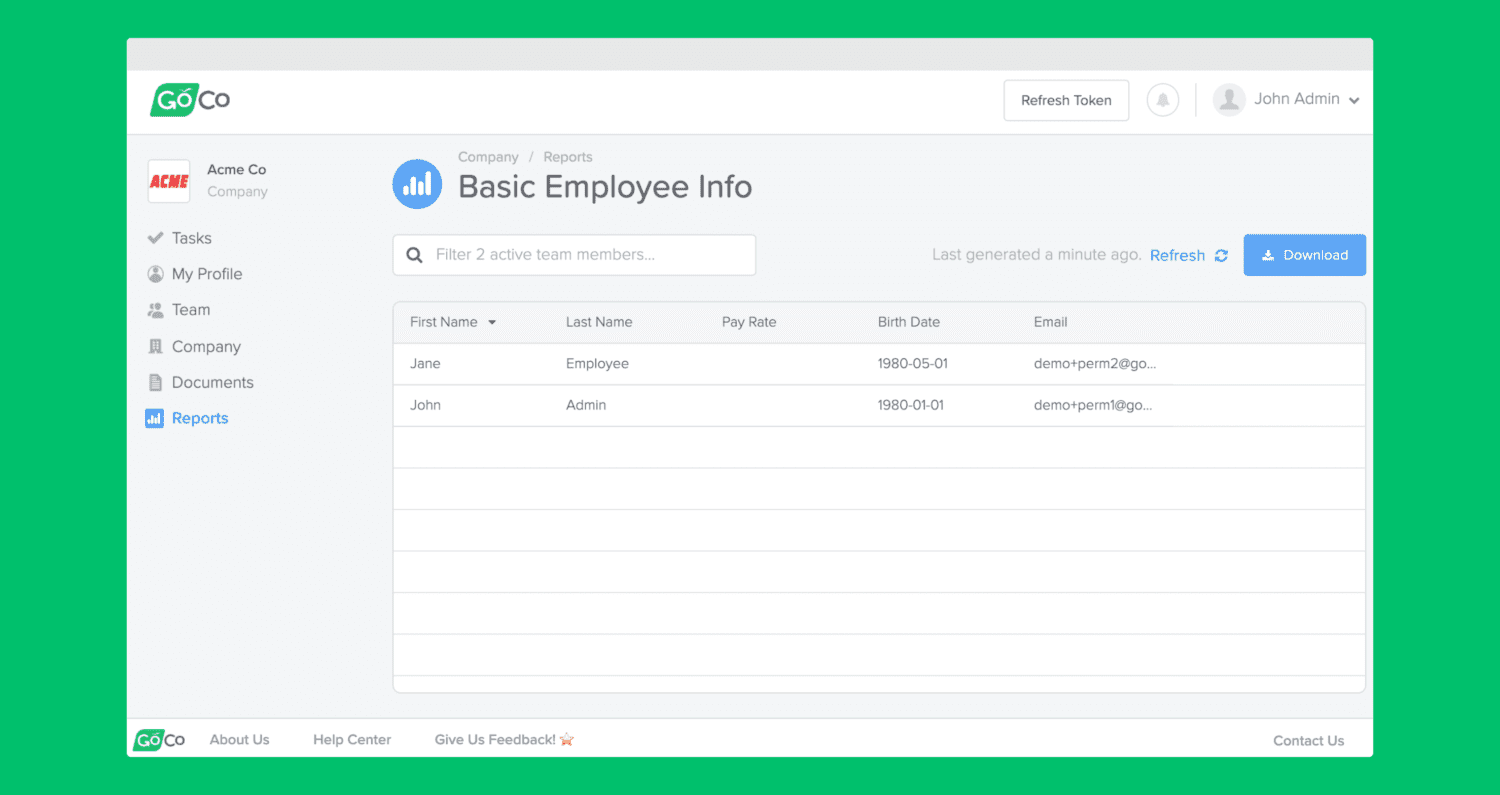The height and width of the screenshot is (795, 1500).
Task: Click the refresh arrows icon next to Refresh
Action: tap(1220, 255)
